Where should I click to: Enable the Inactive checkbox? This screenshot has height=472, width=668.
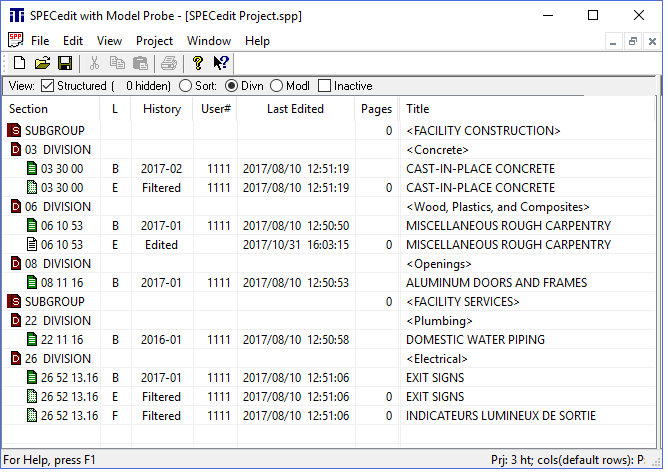click(324, 86)
